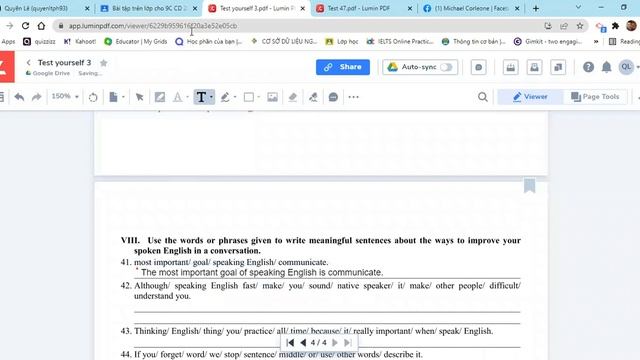Expand the rectangle shape dropdown arrow
Image resolution: width=640 pixels, height=360 pixels.
(258, 97)
